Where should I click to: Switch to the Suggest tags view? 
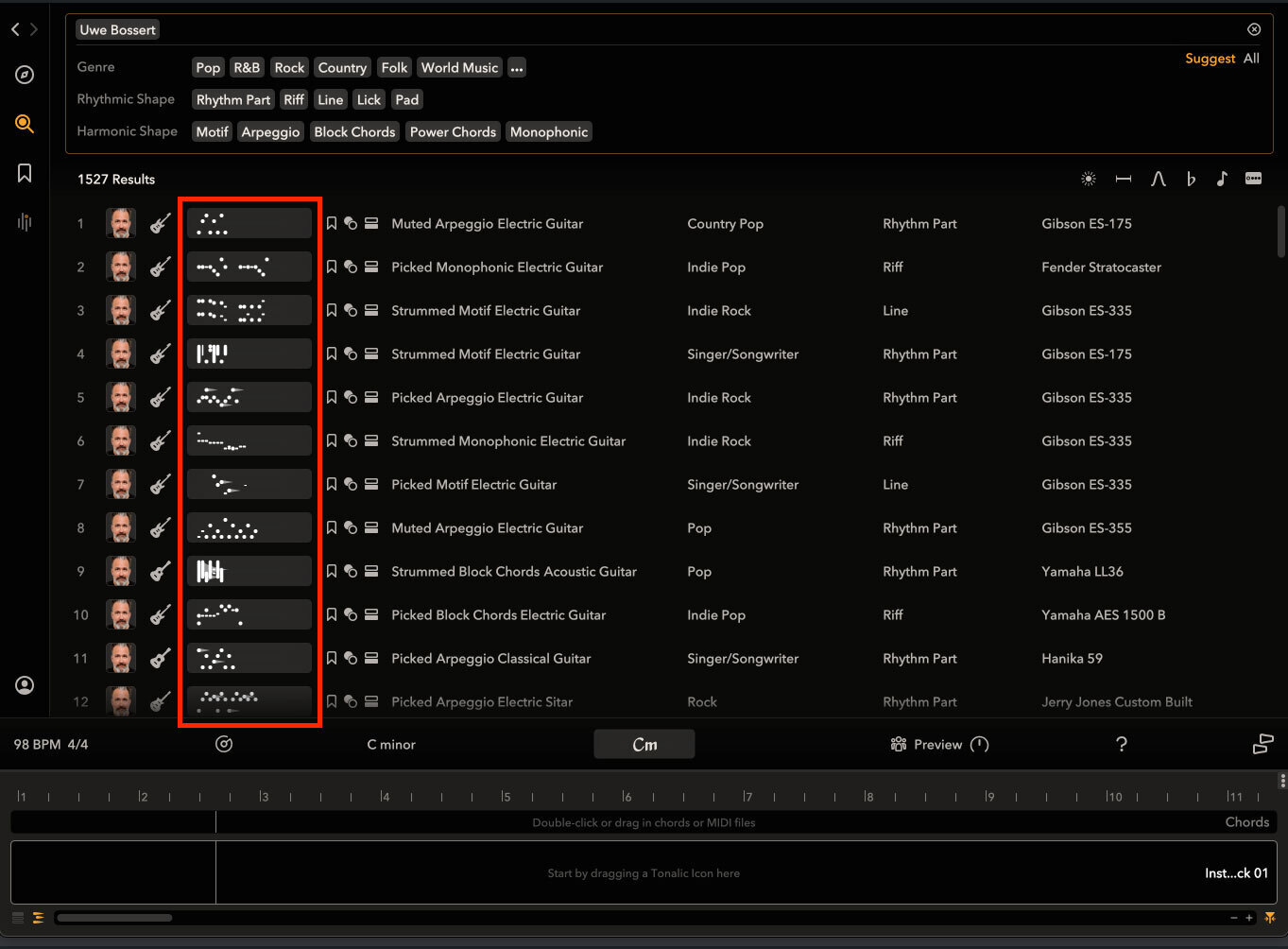1210,59
